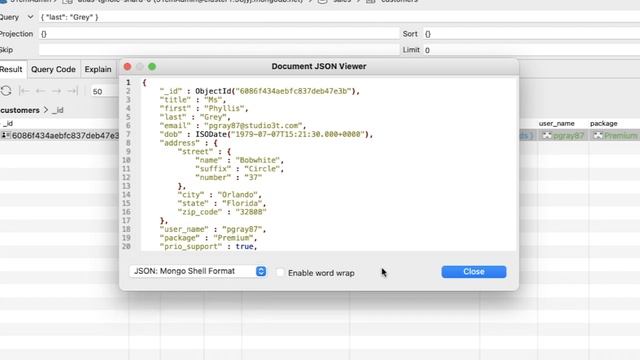Go to next page arrow icon
This screenshot has width=640, height=360.
point(56,91)
